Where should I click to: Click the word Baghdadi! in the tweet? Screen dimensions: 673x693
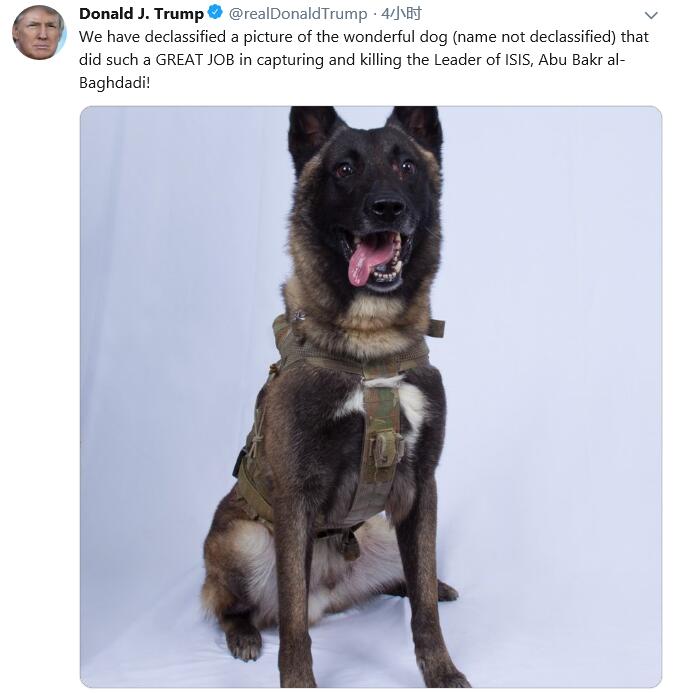coord(114,83)
